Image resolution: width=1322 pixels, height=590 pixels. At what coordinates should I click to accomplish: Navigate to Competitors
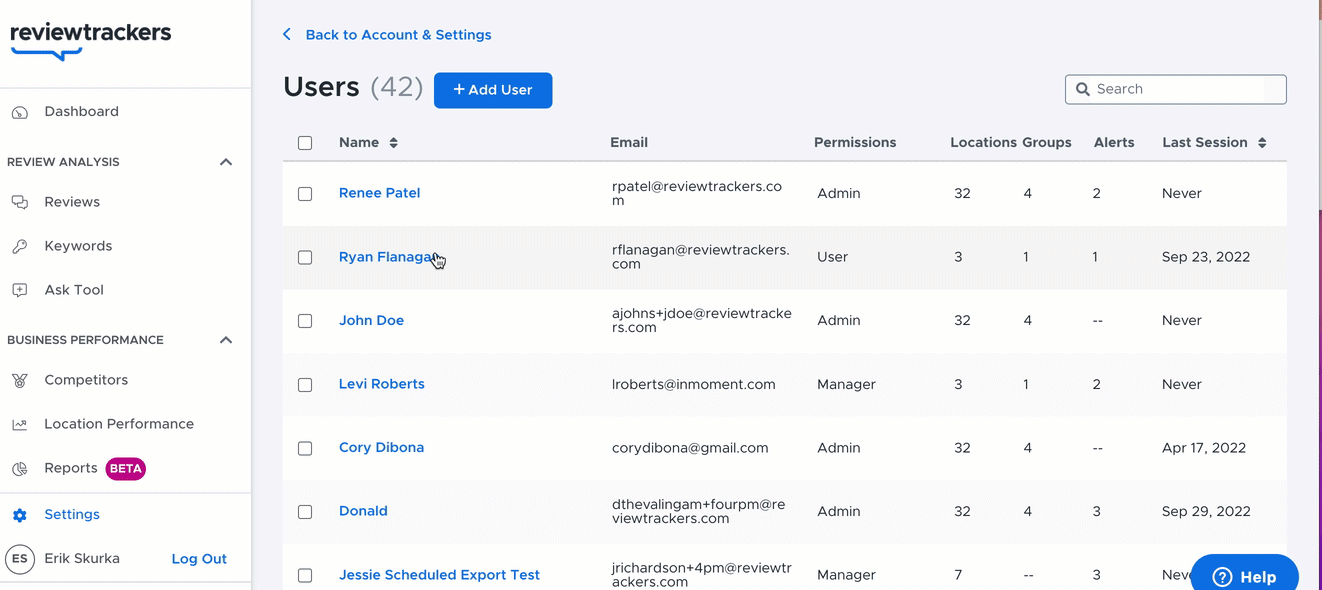coord(86,380)
